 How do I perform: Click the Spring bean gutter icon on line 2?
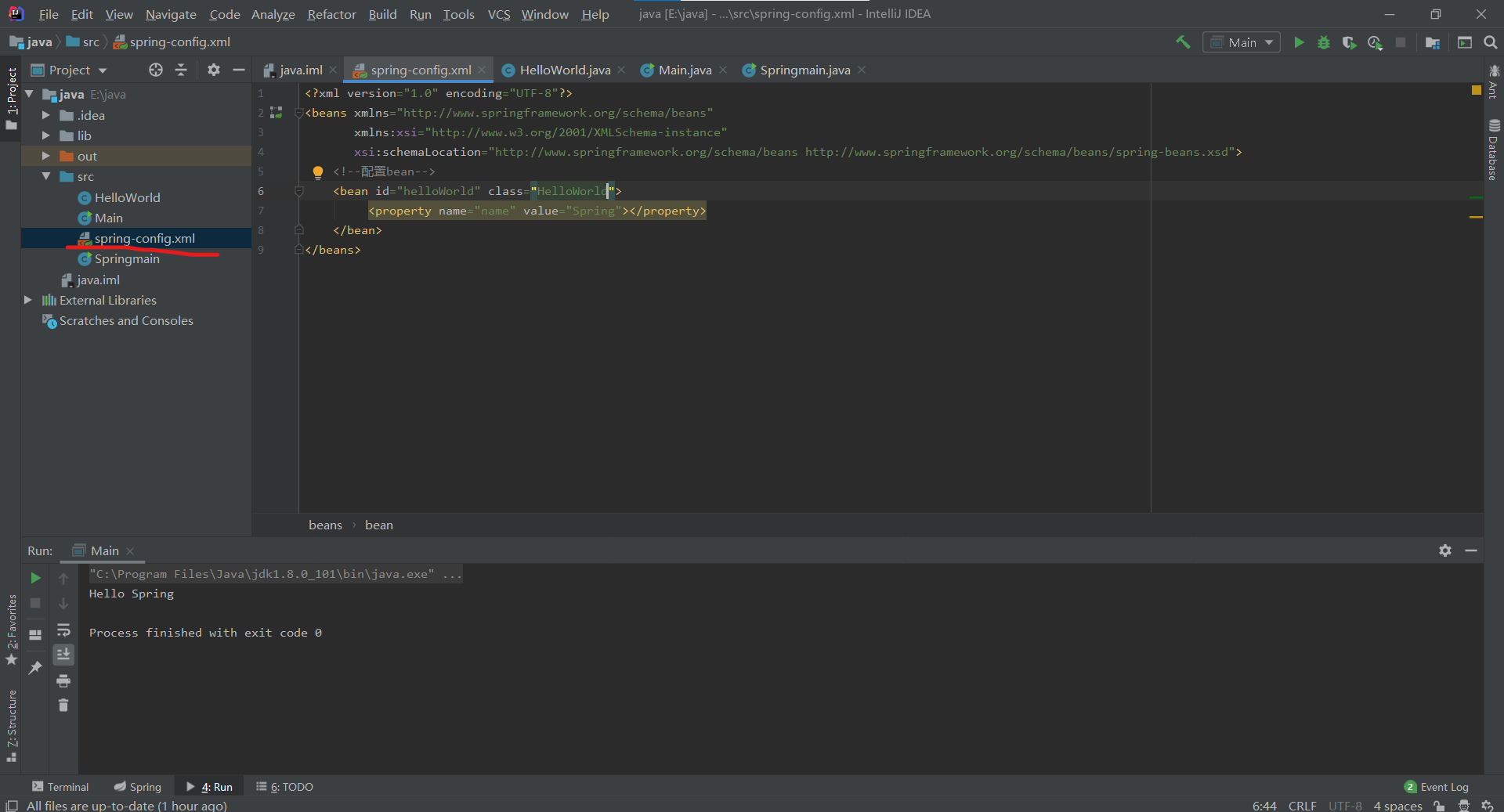(x=277, y=113)
